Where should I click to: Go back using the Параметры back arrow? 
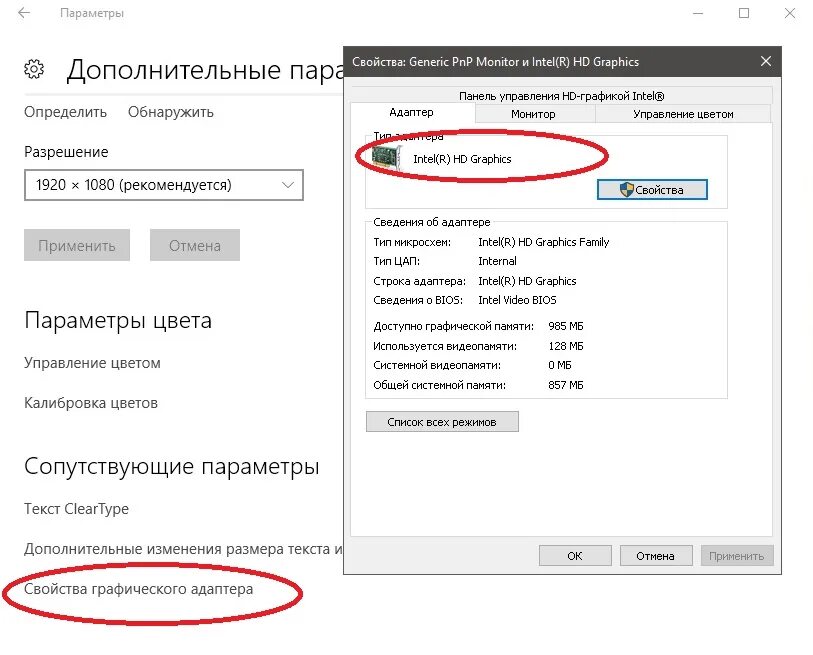click(24, 13)
